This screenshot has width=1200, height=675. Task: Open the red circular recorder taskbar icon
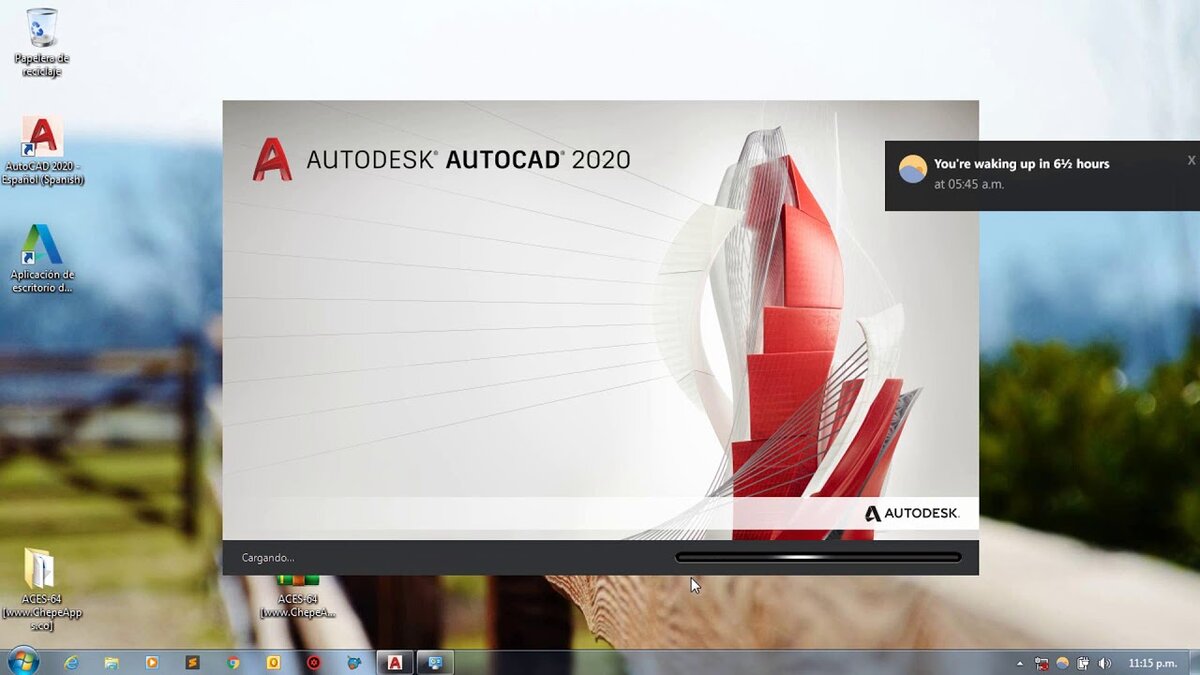pos(314,662)
